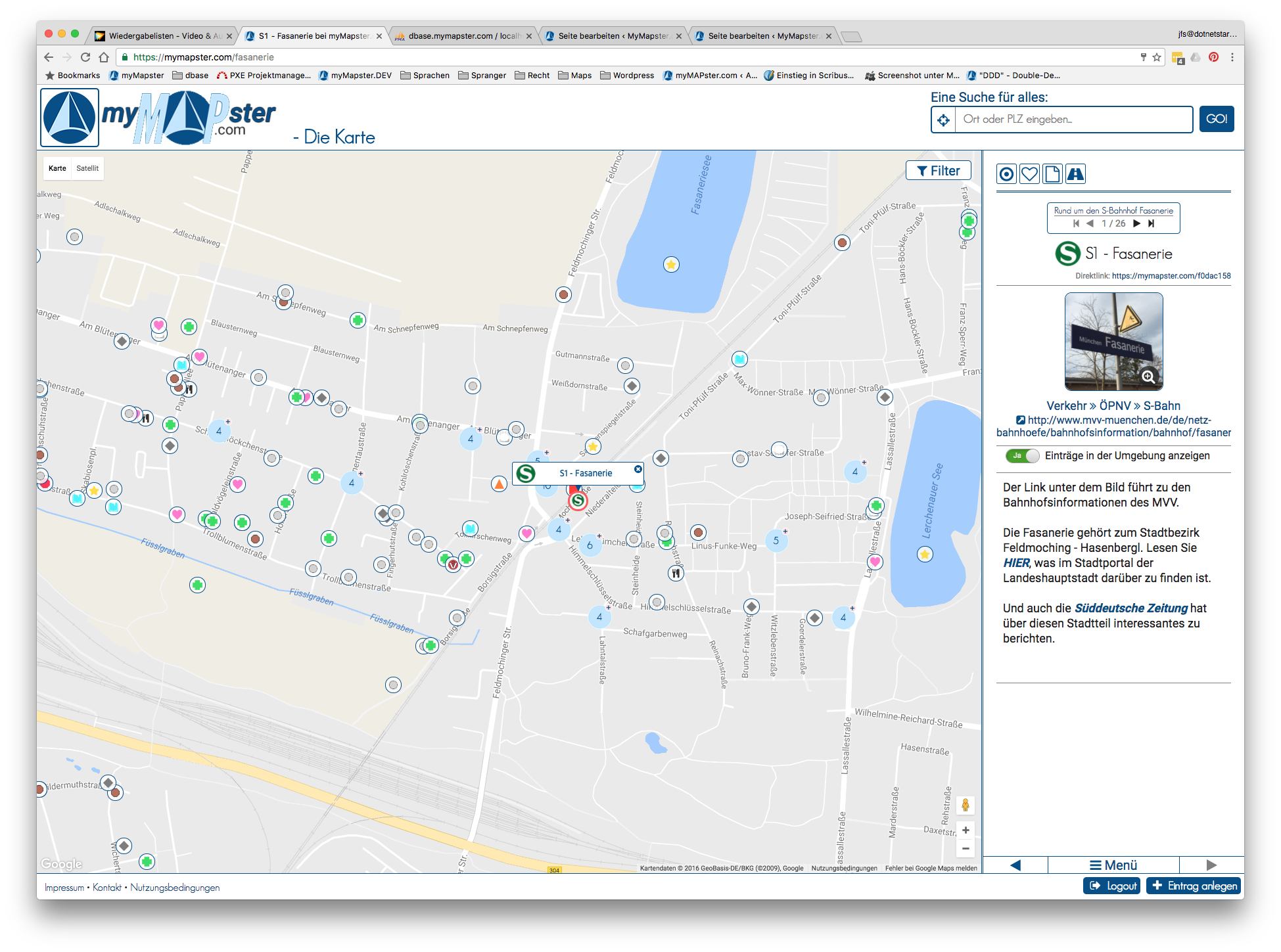Zoom in the map with plus button
1281x952 pixels.
tap(965, 830)
